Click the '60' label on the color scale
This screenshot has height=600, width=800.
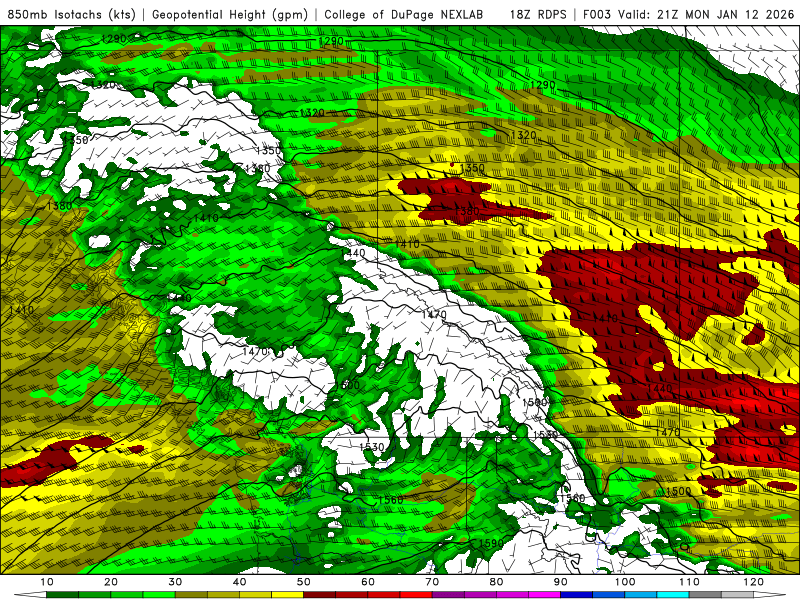click(368, 582)
